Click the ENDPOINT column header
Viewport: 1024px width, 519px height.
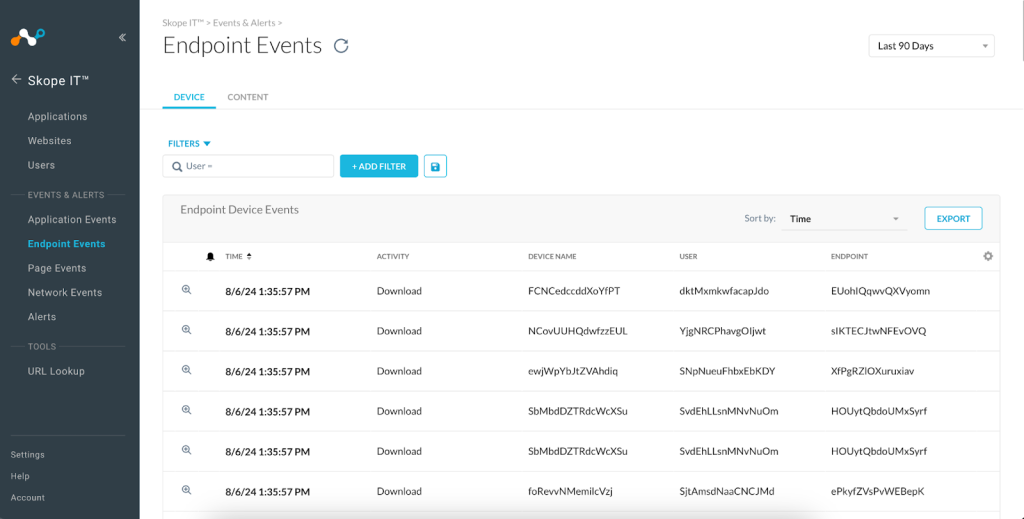pyautogui.click(x=849, y=257)
